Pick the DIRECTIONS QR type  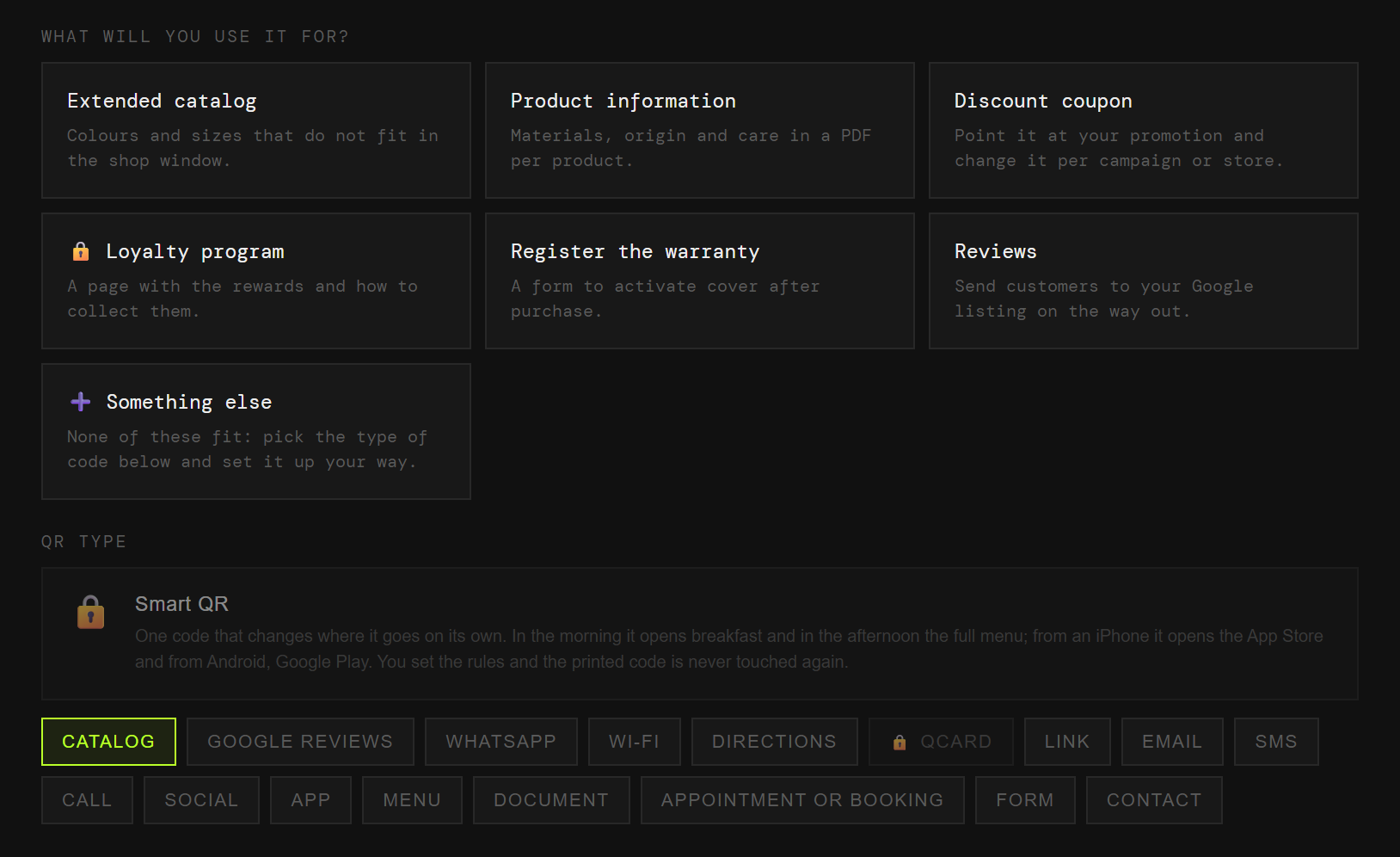tap(775, 742)
